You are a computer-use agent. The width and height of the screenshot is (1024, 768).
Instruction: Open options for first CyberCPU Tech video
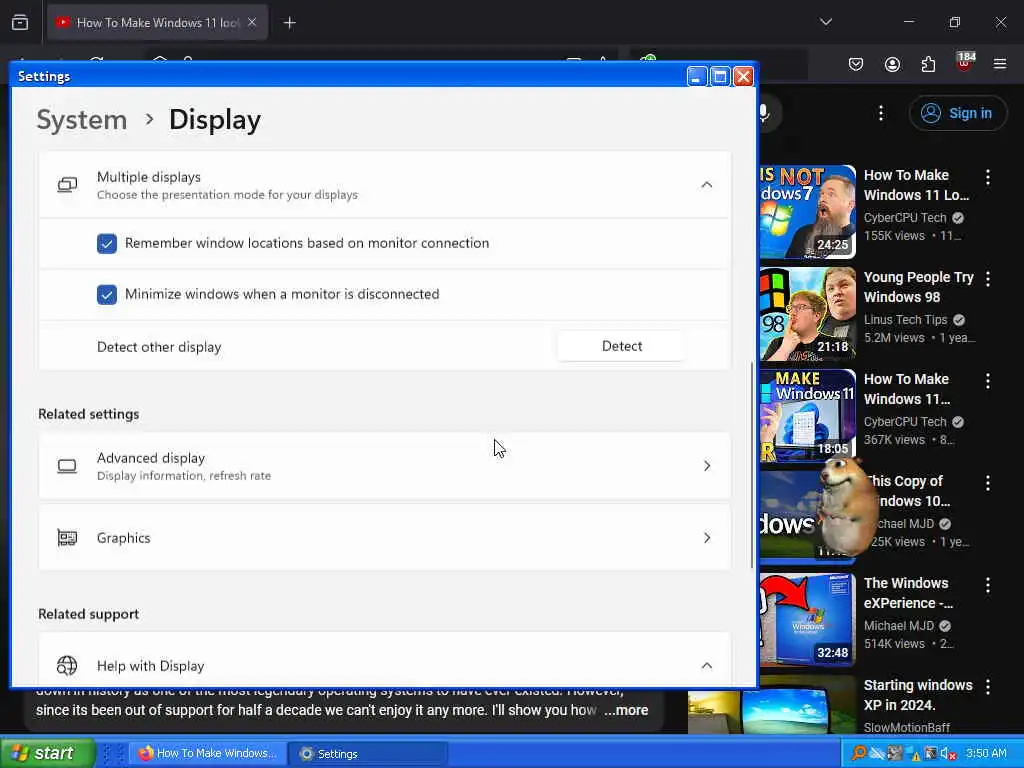coord(988,177)
